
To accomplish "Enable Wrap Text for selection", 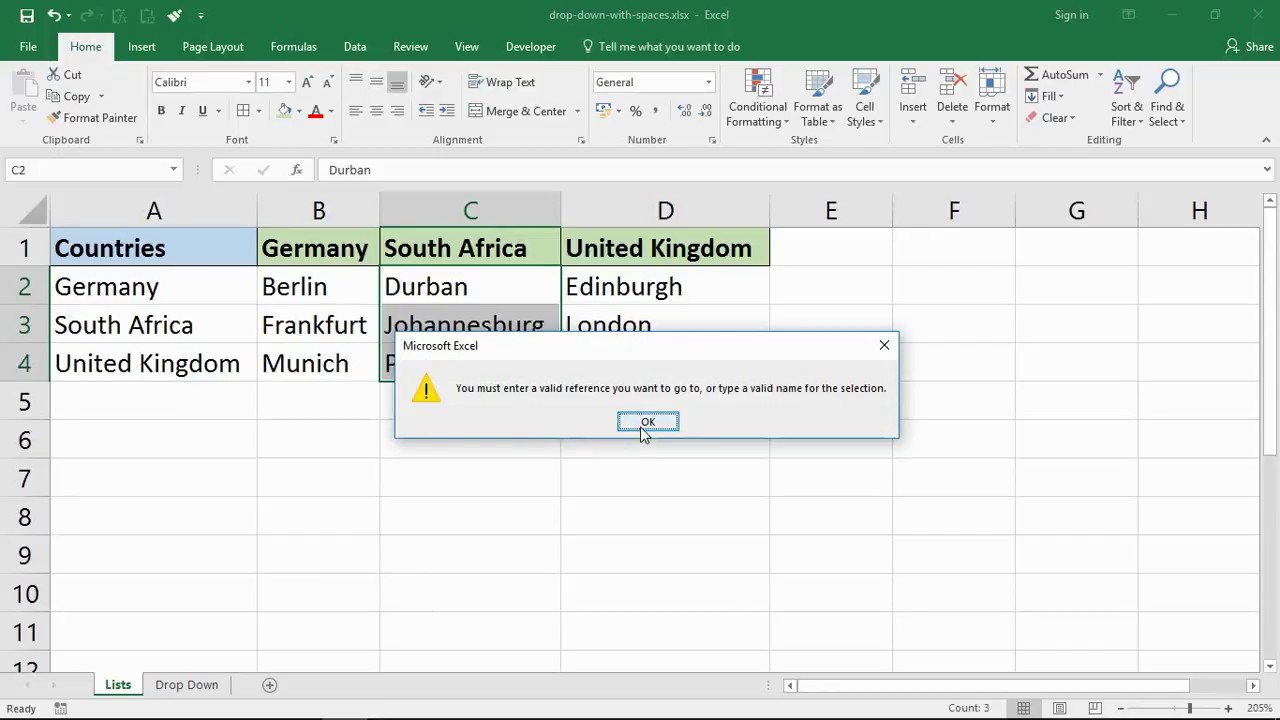I will tap(501, 81).
